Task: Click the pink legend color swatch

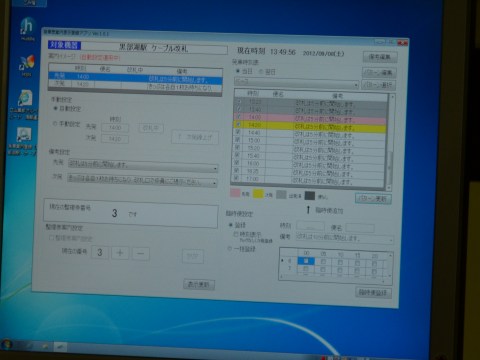Action: click(235, 193)
